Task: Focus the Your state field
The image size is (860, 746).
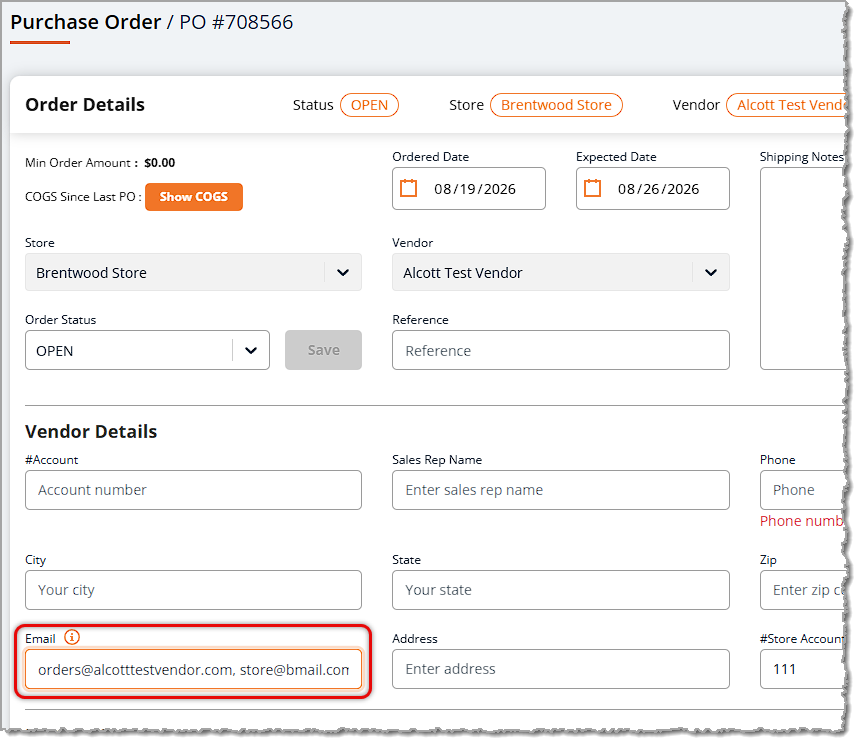Action: (561, 590)
